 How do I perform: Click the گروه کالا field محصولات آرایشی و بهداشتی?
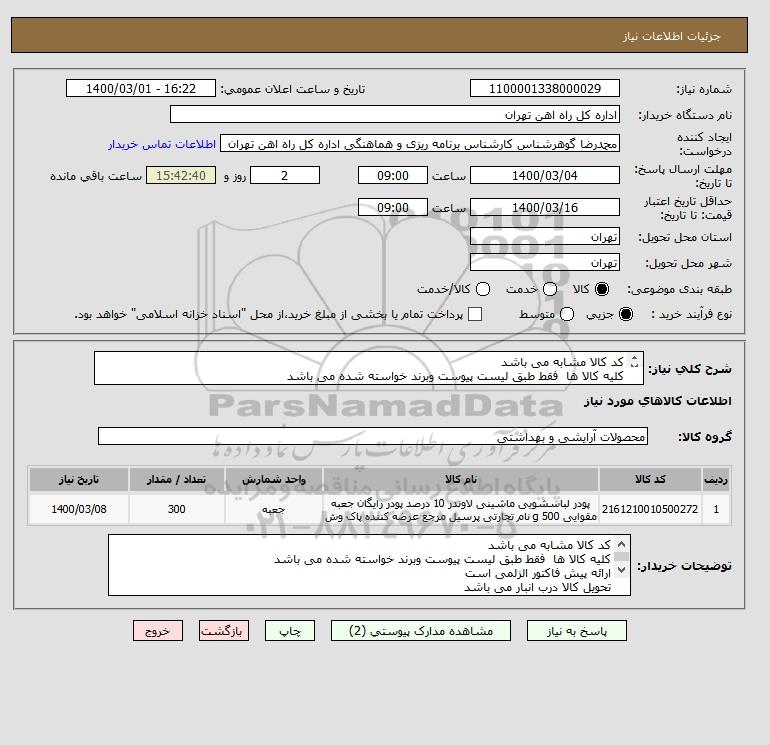[x=373, y=436]
